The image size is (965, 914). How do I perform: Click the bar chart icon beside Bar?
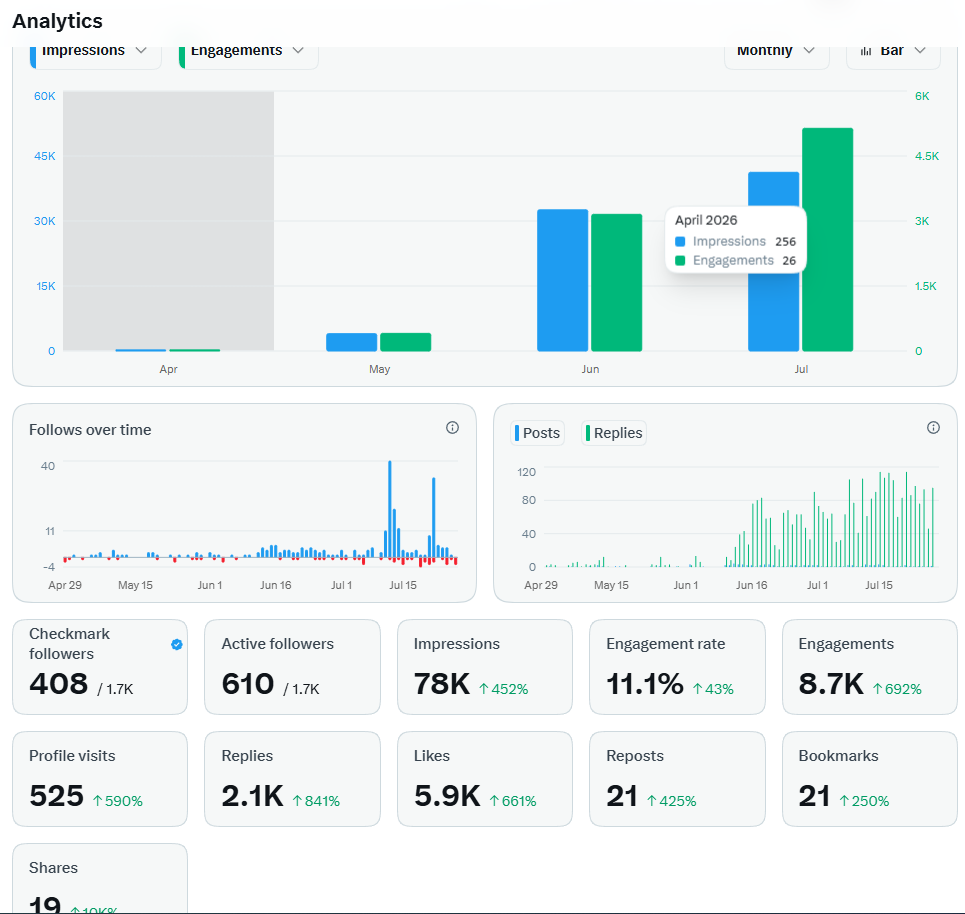pos(866,51)
